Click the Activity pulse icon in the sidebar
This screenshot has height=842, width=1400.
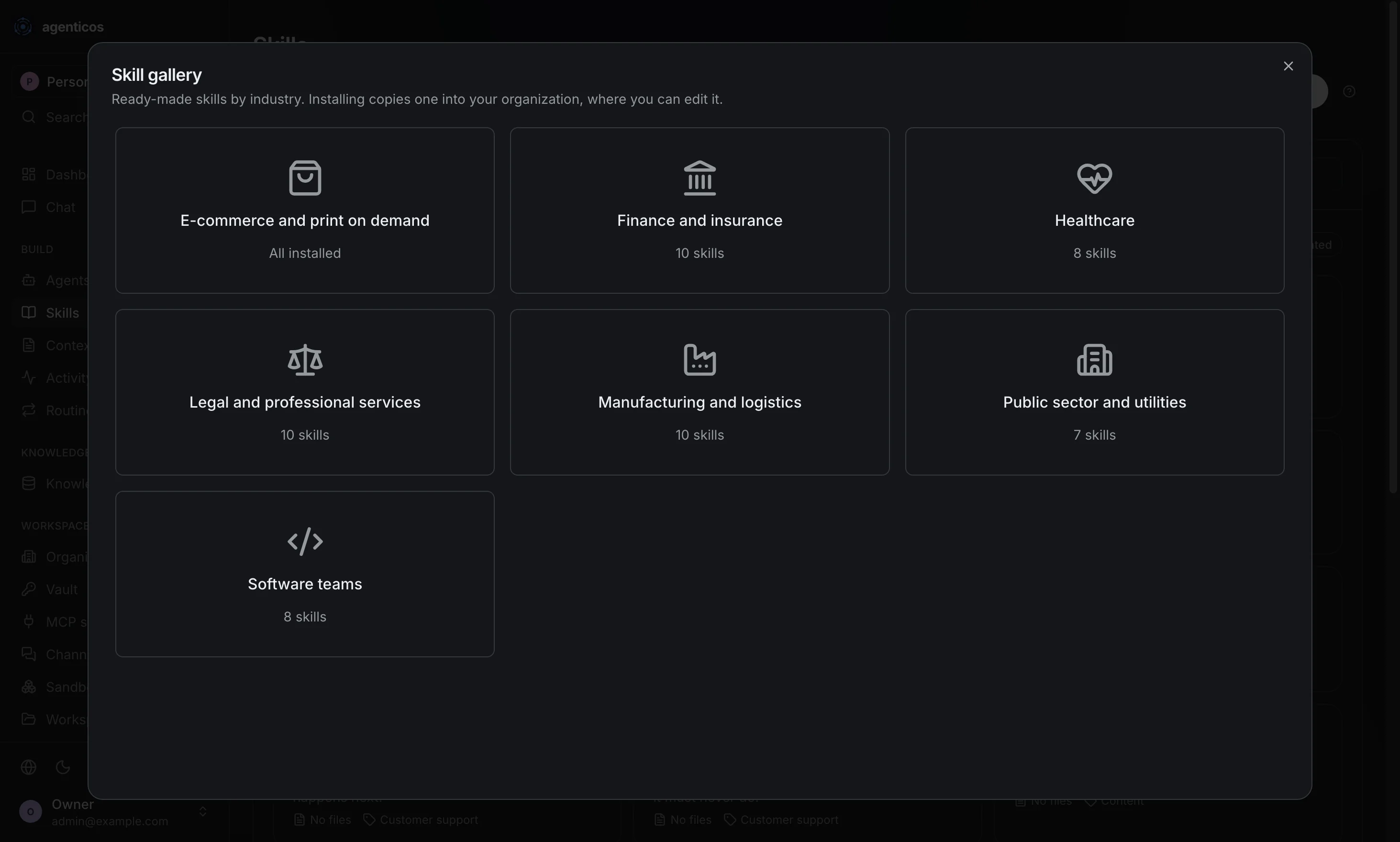point(28,377)
